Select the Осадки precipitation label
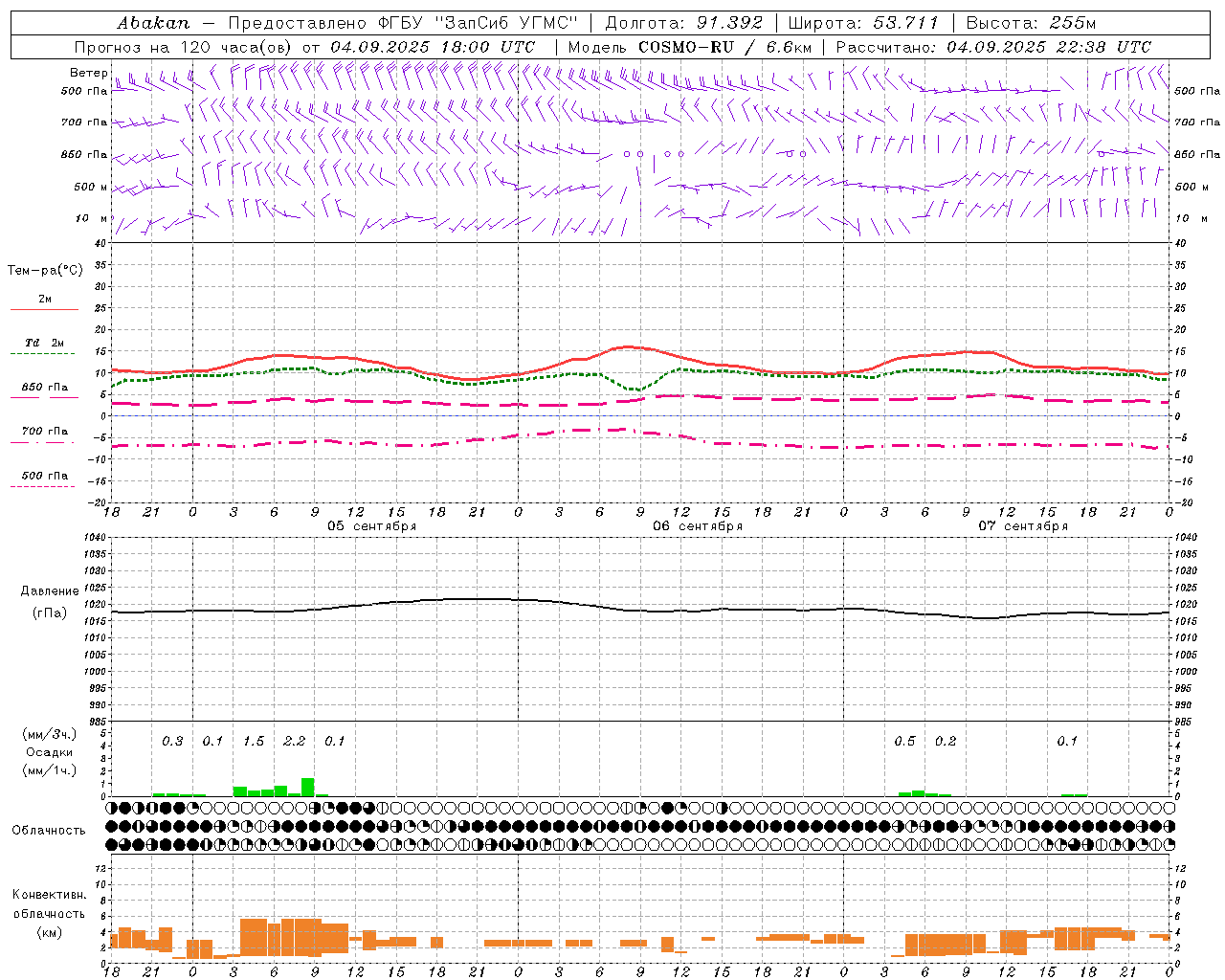The width and height of the screenshot is (1225, 980). tap(50, 752)
